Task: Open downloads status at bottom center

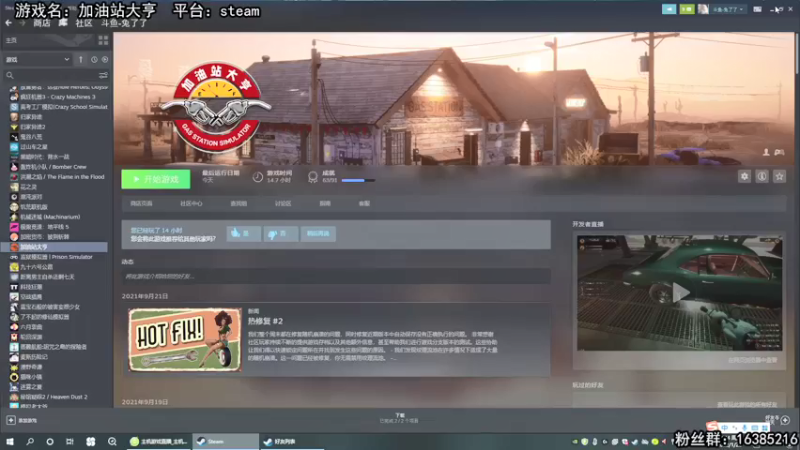Action: point(399,418)
